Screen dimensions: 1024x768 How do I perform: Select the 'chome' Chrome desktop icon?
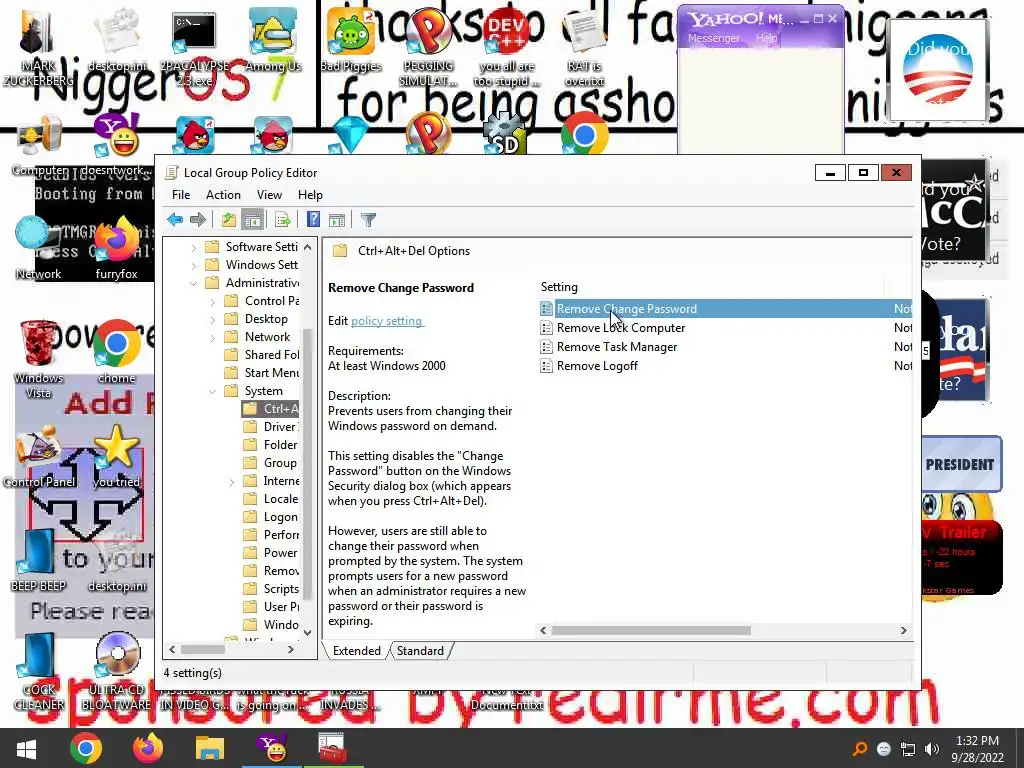coord(117,353)
